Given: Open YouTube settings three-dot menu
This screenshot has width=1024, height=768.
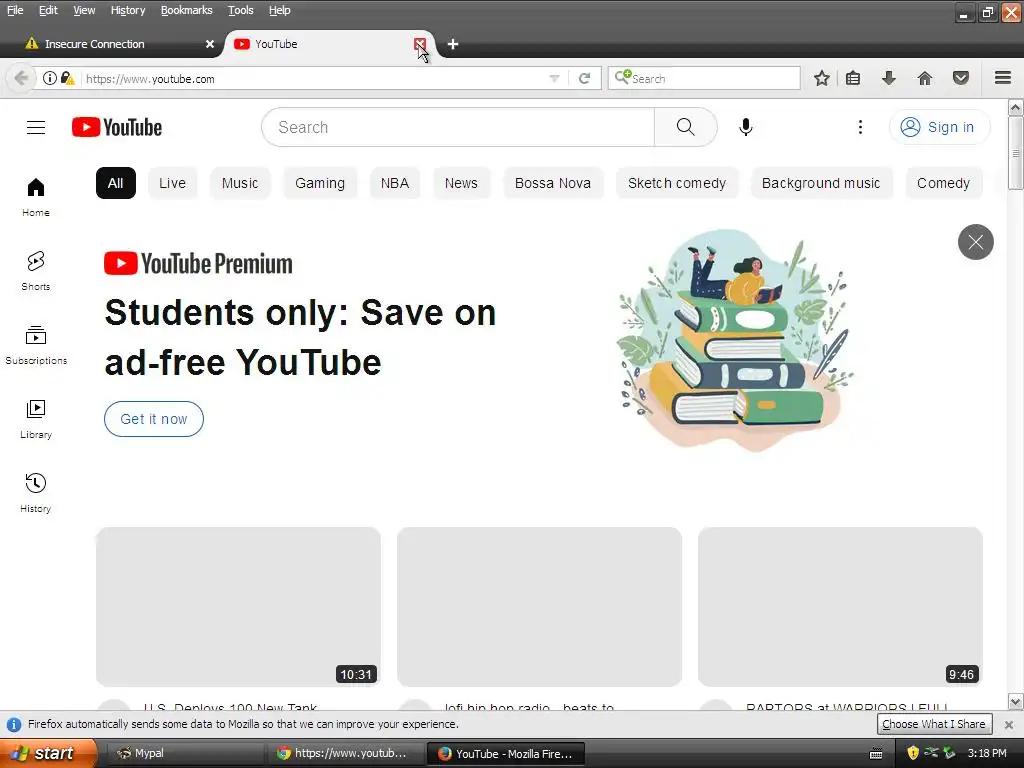Looking at the screenshot, I should click(860, 127).
